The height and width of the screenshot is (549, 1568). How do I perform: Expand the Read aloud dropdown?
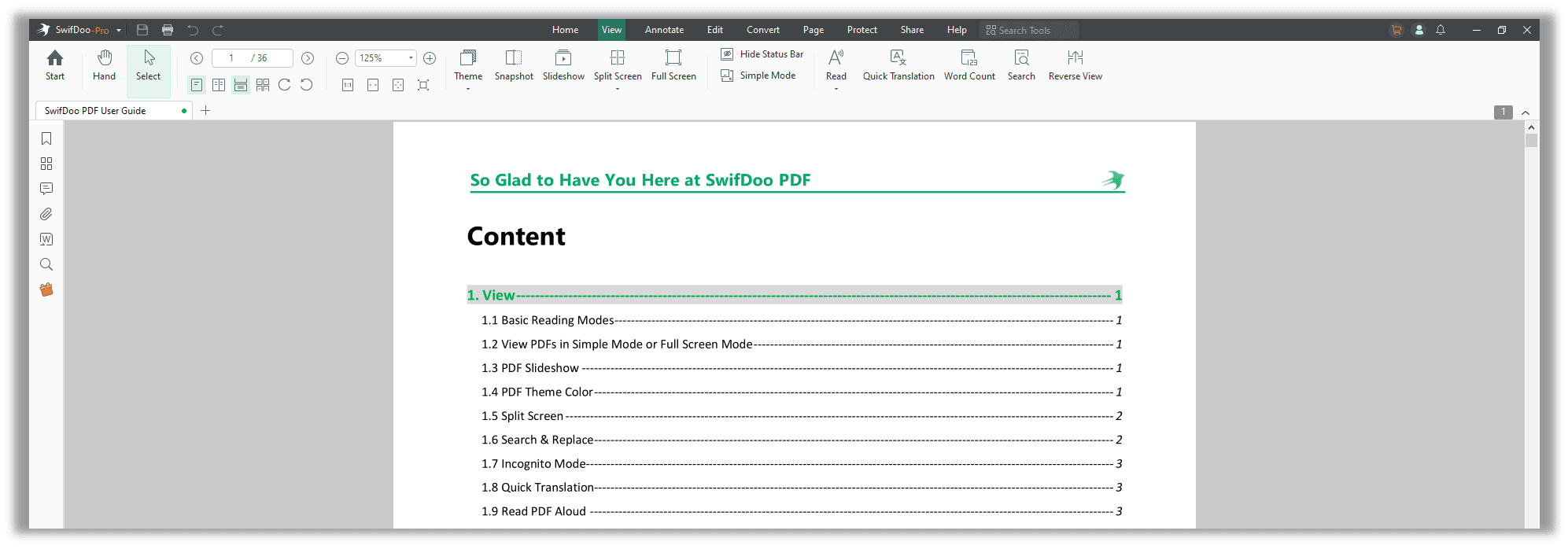[x=836, y=89]
